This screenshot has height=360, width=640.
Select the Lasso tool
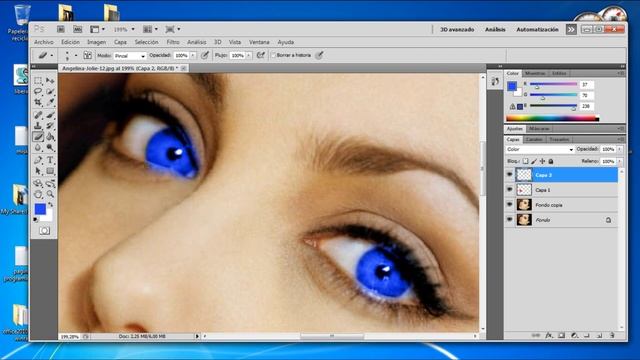tap(38, 91)
